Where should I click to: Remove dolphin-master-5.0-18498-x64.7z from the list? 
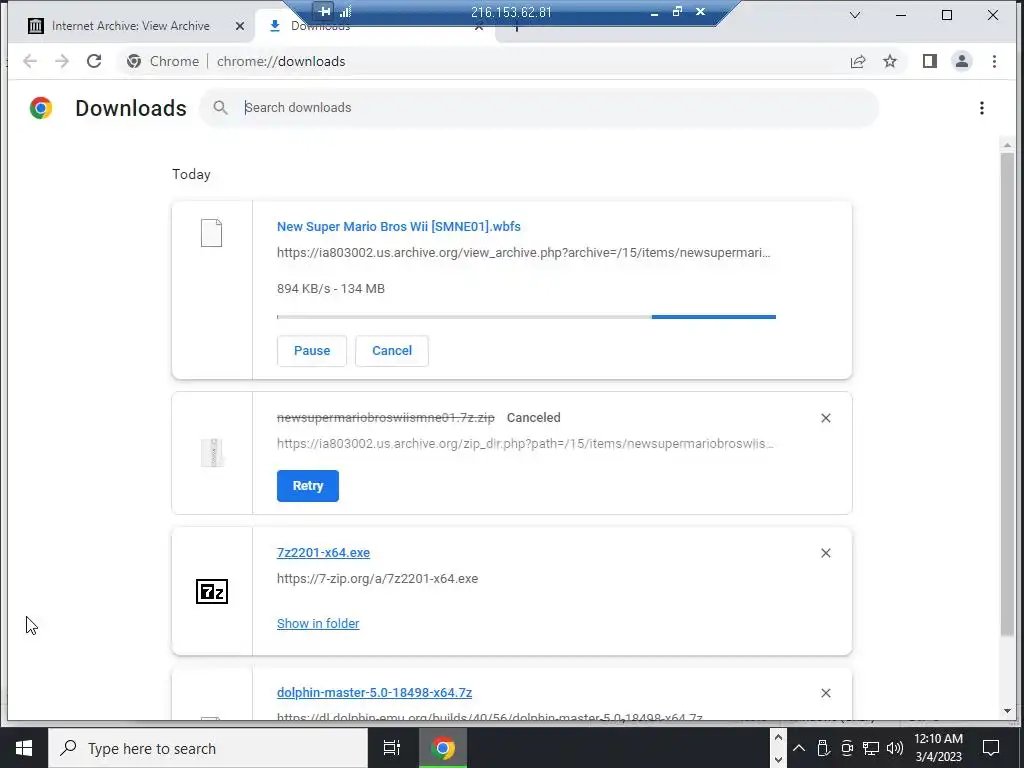pos(825,693)
